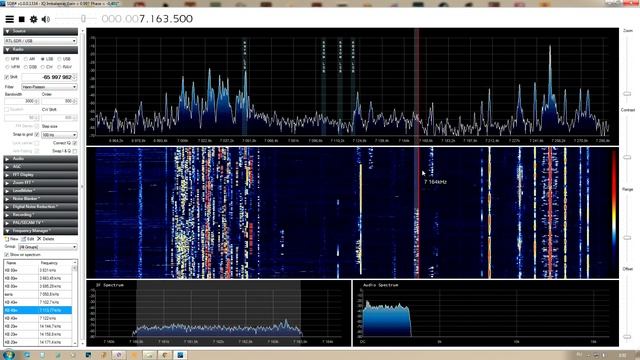Open the Windows Start button
The width and height of the screenshot is (640, 360).
[8, 355]
